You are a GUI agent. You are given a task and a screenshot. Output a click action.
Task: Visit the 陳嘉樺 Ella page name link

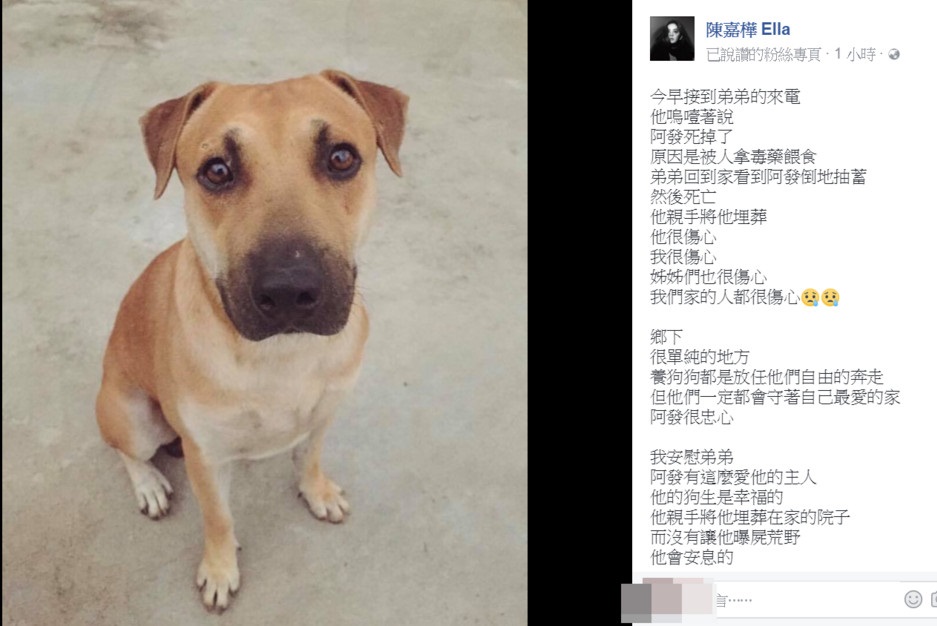748,29
